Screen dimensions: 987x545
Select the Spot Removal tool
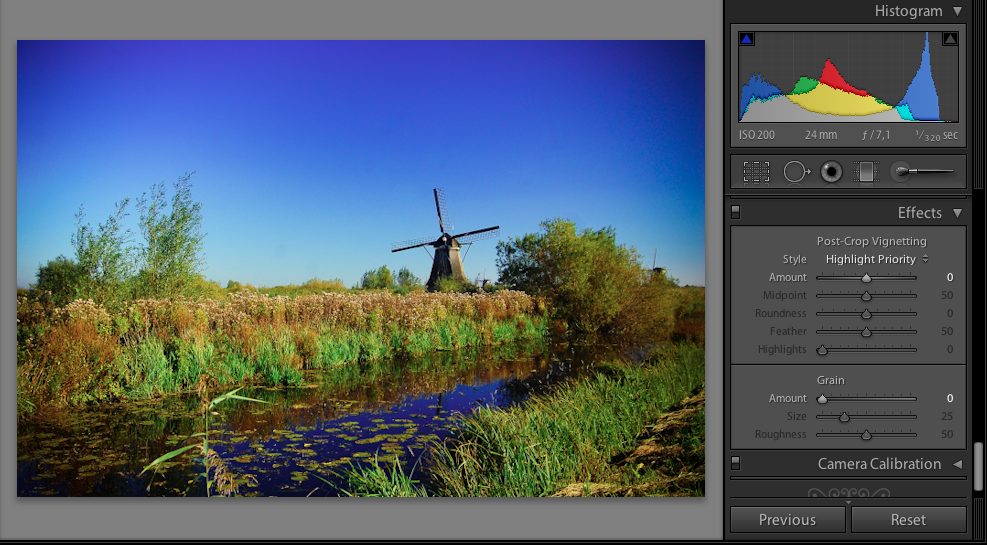coord(796,171)
